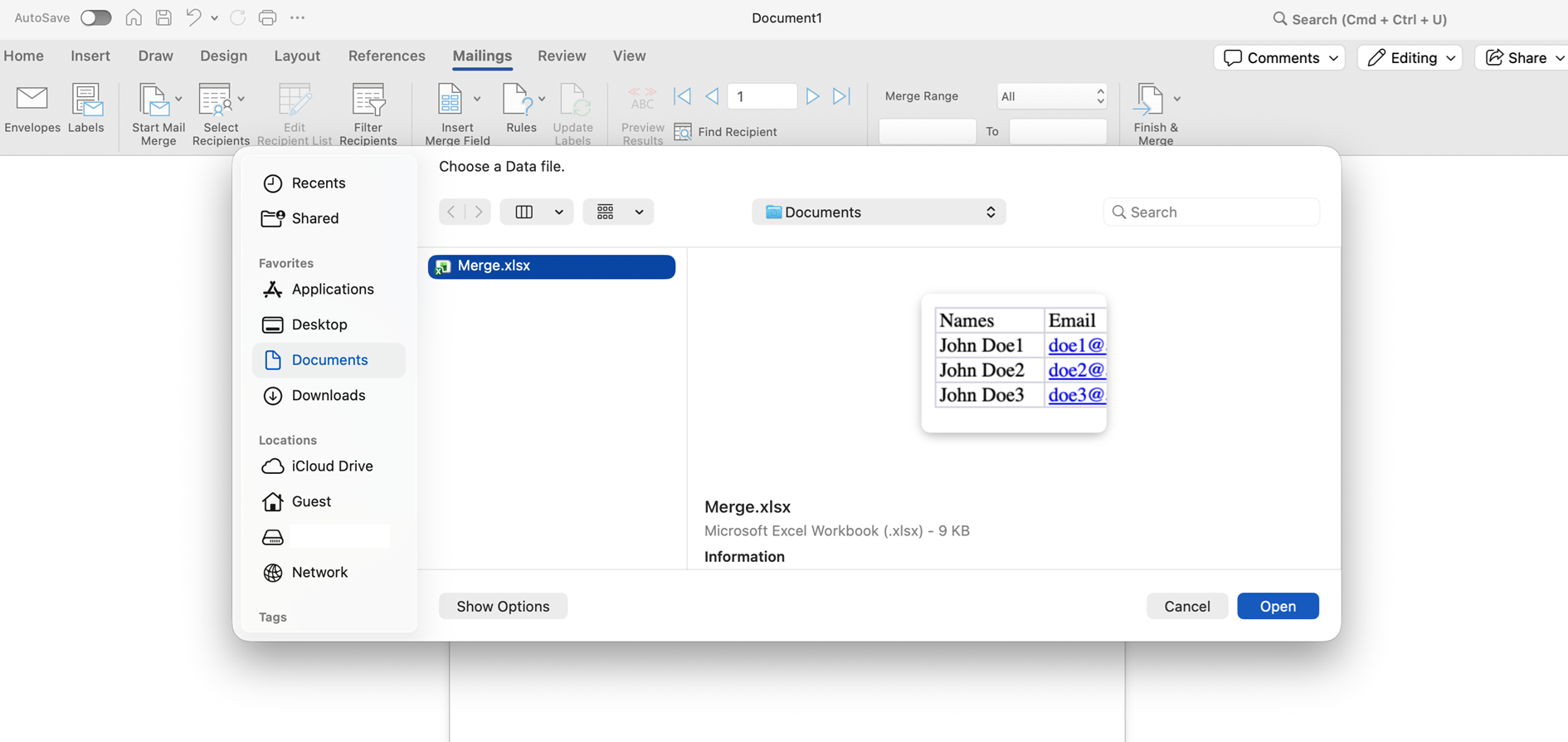Screen dimensions: 1568x742
Task: Click the dialog back navigation arrow
Action: coord(451,212)
